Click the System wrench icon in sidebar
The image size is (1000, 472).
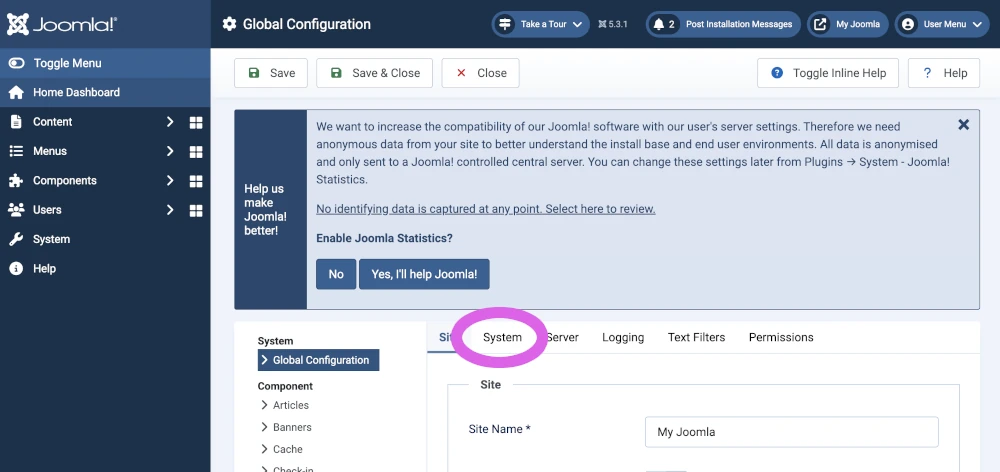[16, 239]
